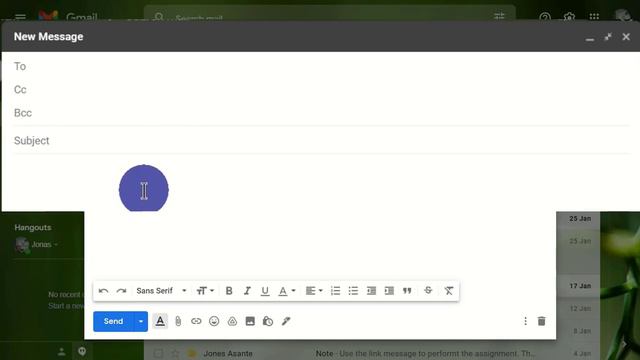Discard the draft with trash icon

pos(542,321)
